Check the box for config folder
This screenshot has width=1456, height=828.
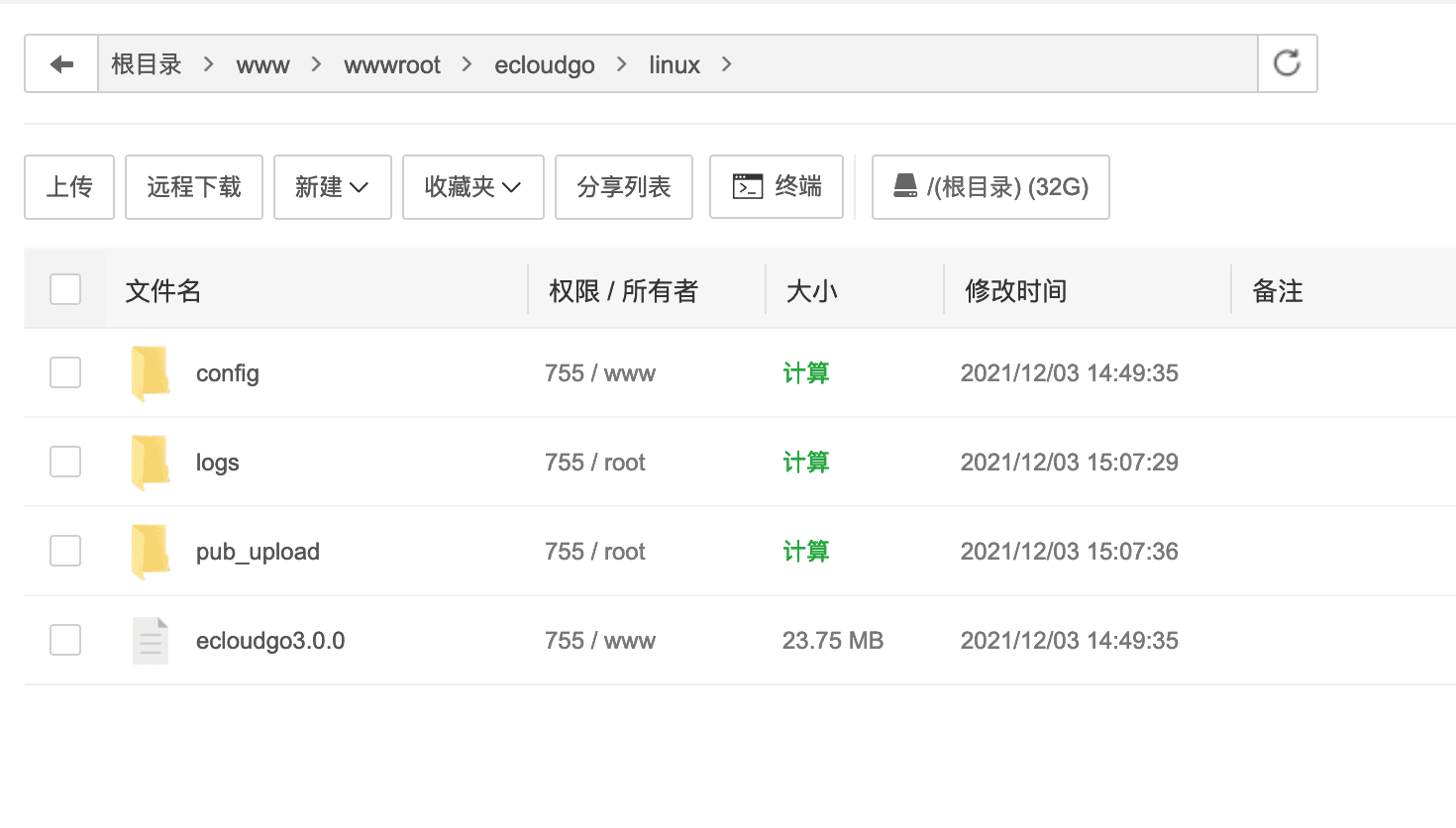(x=65, y=372)
